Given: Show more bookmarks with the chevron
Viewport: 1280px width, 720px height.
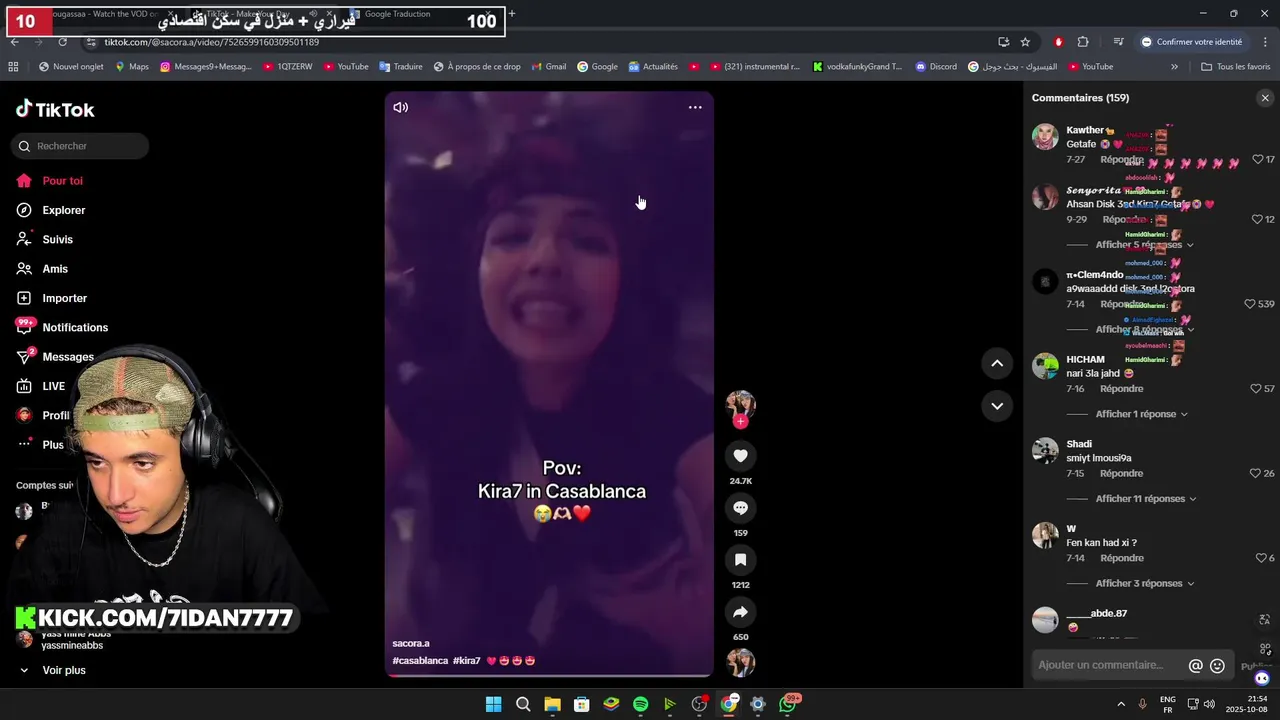Looking at the screenshot, I should pos(1174,67).
